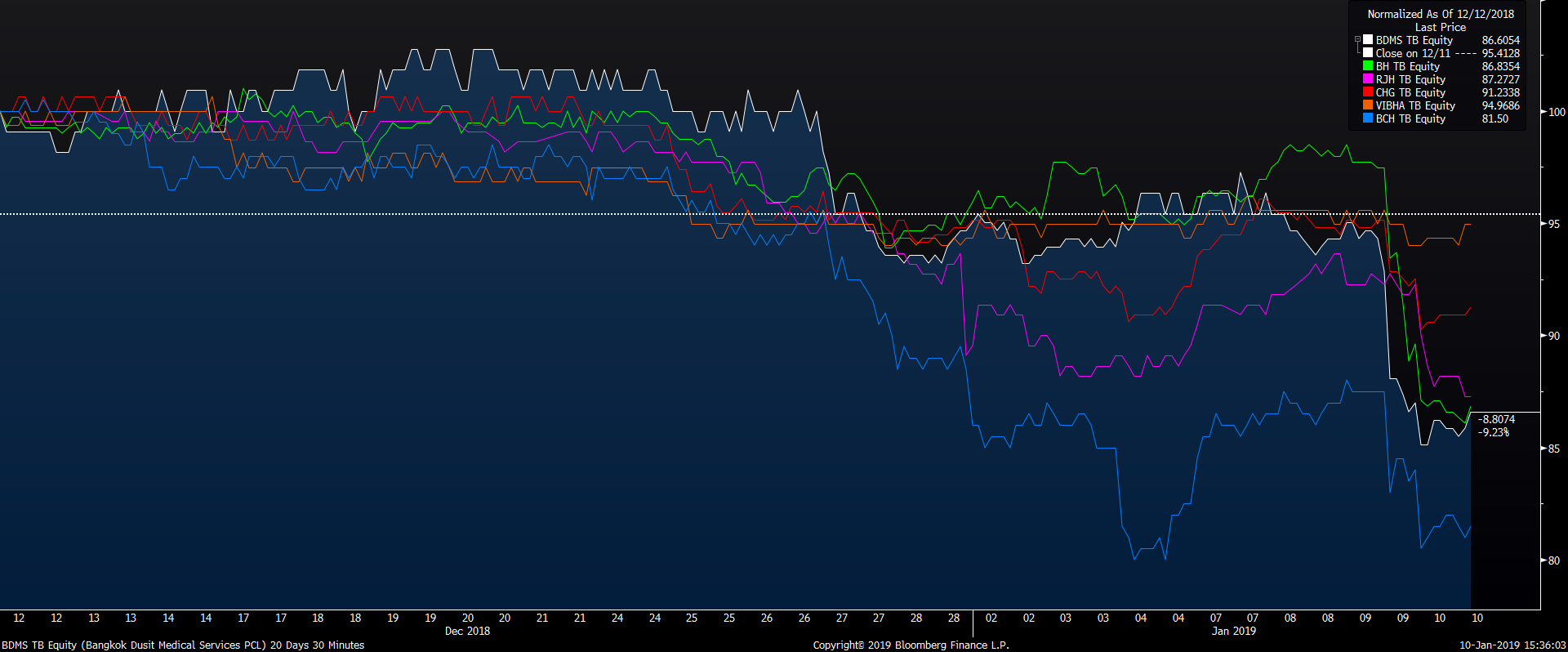Click the 85 y-axis tick label
Viewport: 1568px width, 652px height.
coord(1554,449)
